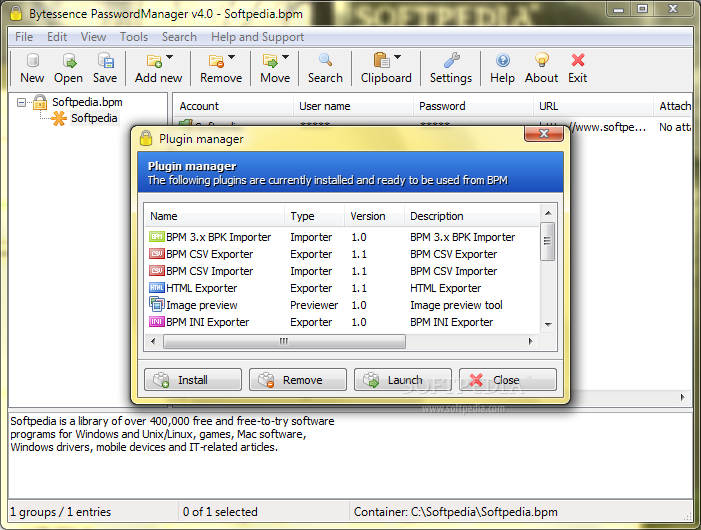Screen dimensions: 701x530
Task: Select the Image preview plugin icon
Action: [156, 305]
